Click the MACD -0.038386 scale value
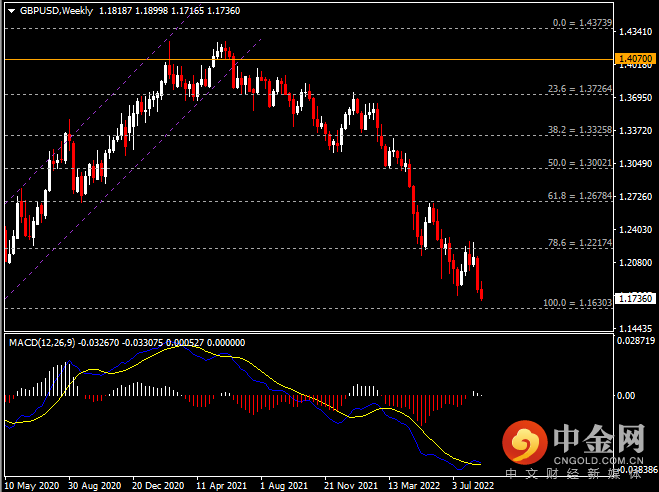659x492 pixels. (x=635, y=468)
